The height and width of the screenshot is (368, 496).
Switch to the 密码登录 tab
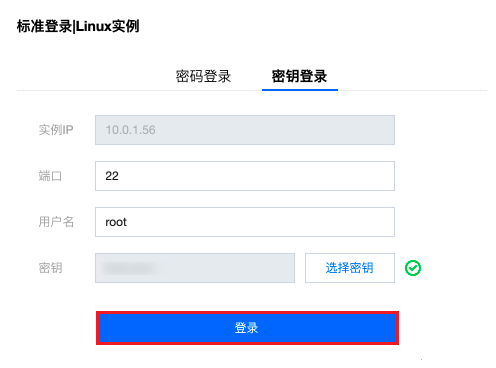203,76
